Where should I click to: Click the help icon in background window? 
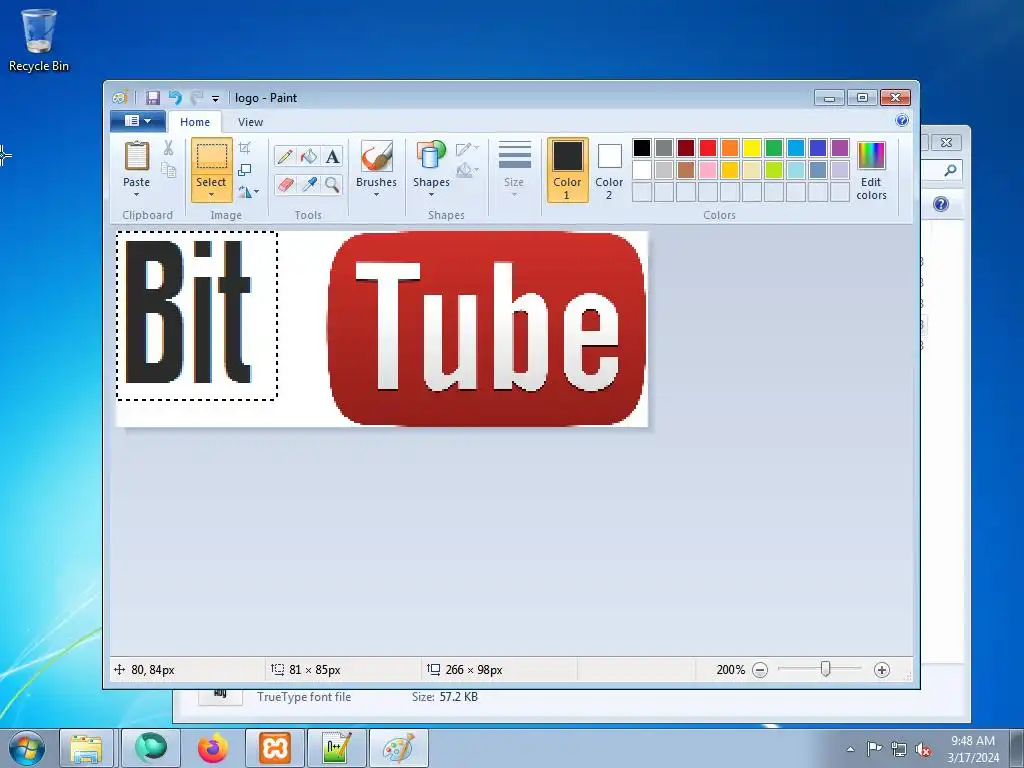pyautogui.click(x=940, y=204)
